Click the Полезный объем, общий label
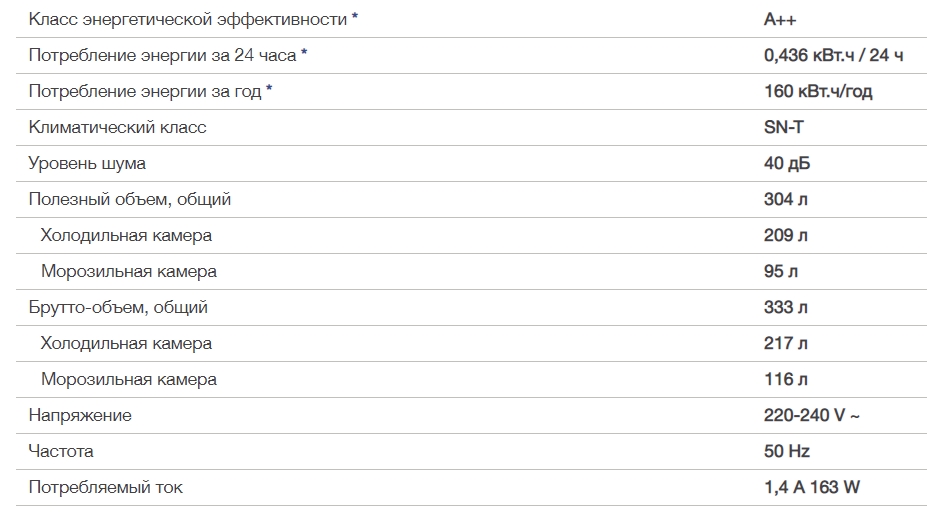927x519 pixels. coord(129,200)
